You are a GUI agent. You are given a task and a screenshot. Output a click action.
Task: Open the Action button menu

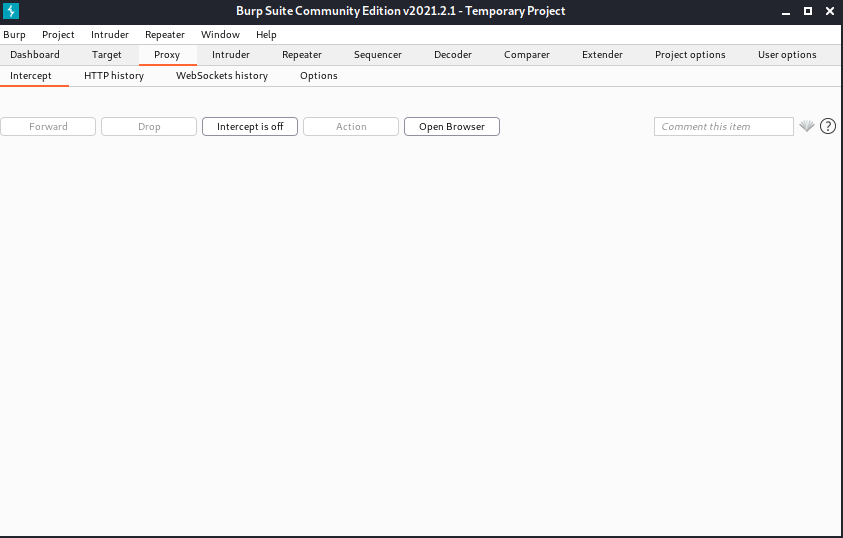[351, 127]
